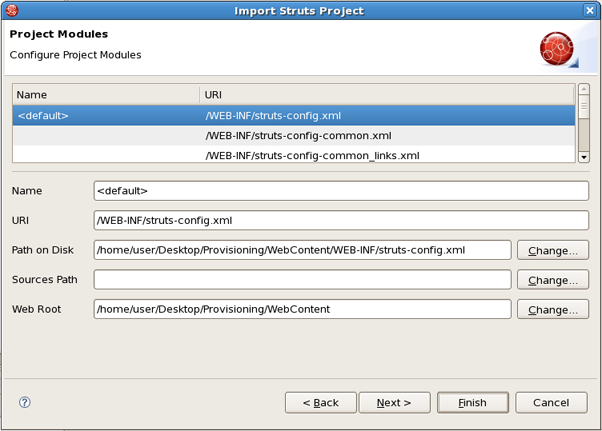Screen dimensions: 602x431
Task: Go to previous step with Back
Action: 321,403
